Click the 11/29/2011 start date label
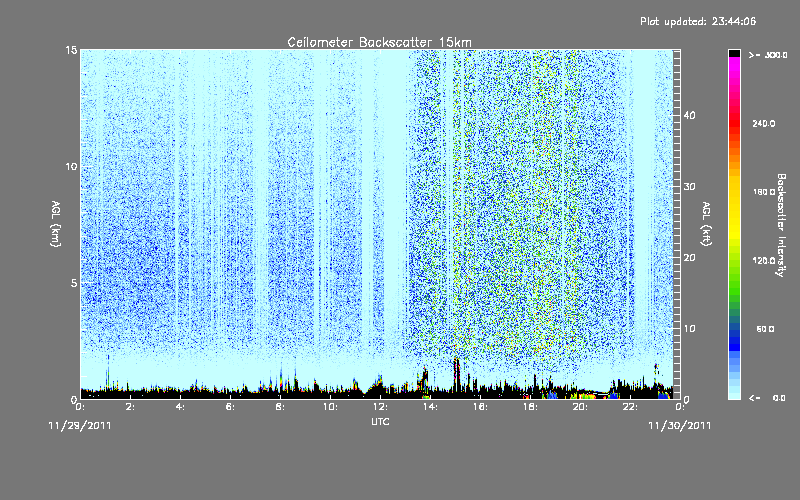 pos(80,426)
